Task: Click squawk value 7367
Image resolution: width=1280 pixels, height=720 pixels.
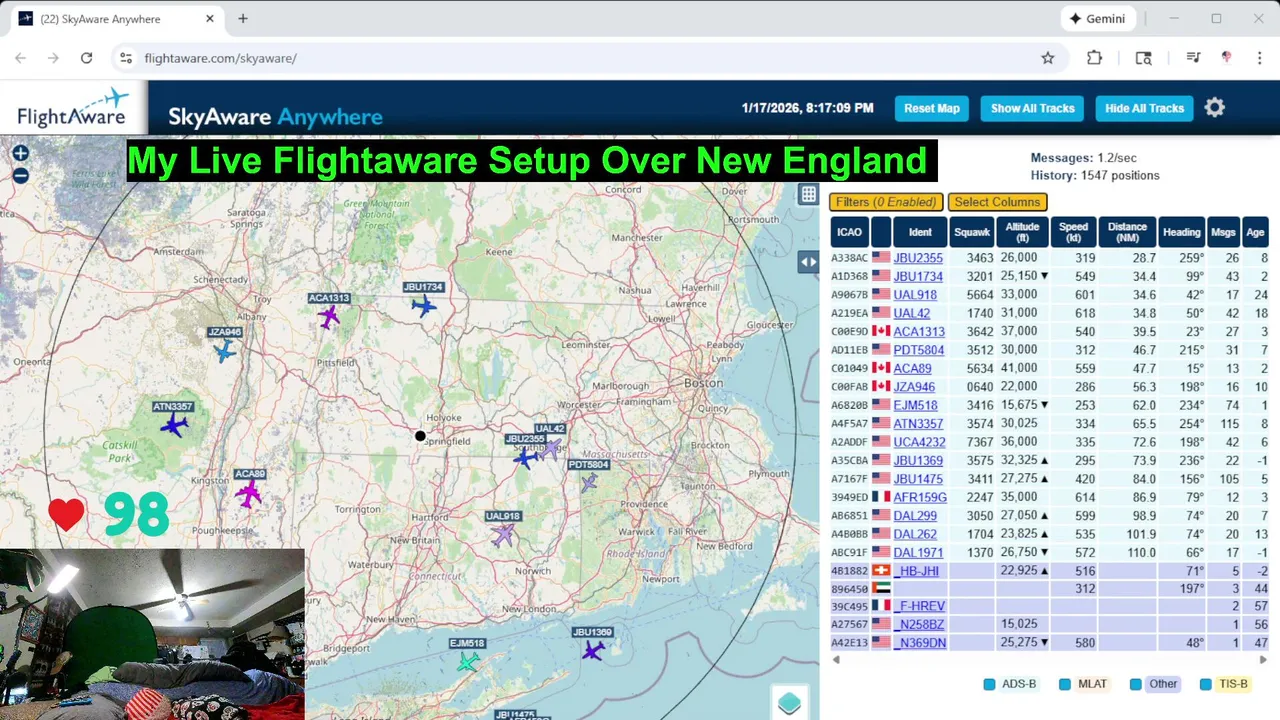Action: pyautogui.click(x=980, y=442)
